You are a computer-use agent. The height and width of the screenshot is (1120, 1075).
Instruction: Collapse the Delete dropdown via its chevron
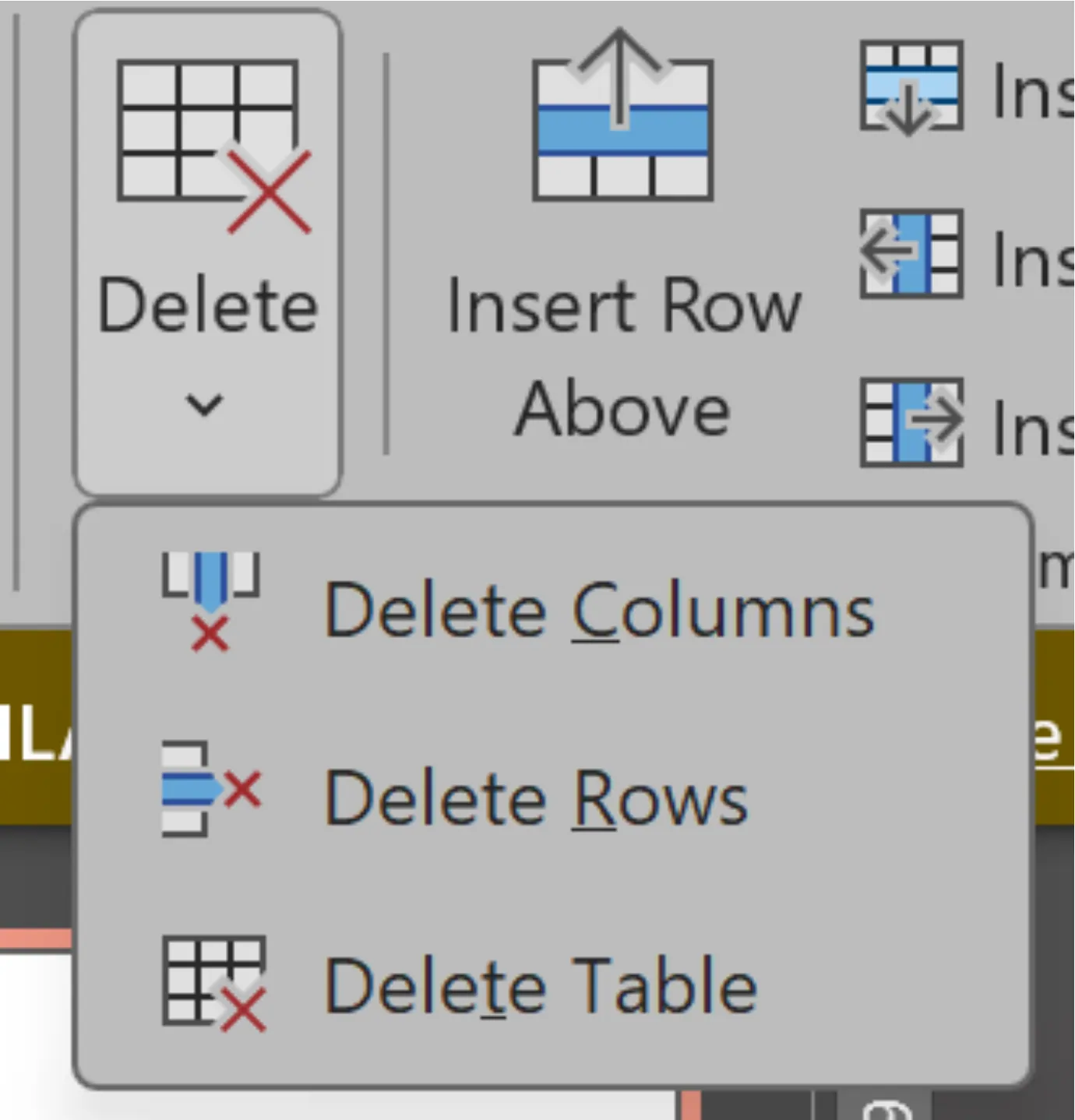(x=204, y=405)
